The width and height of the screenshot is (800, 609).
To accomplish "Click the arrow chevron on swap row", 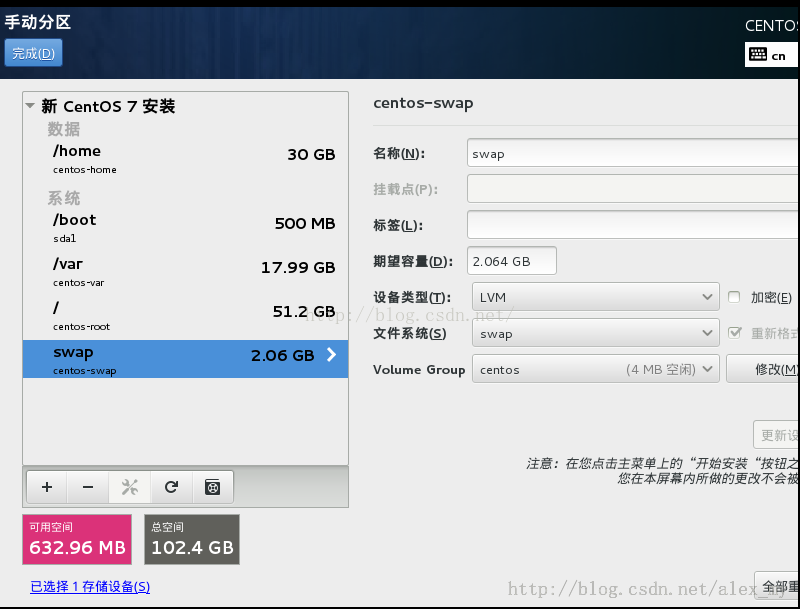I will [331, 354].
